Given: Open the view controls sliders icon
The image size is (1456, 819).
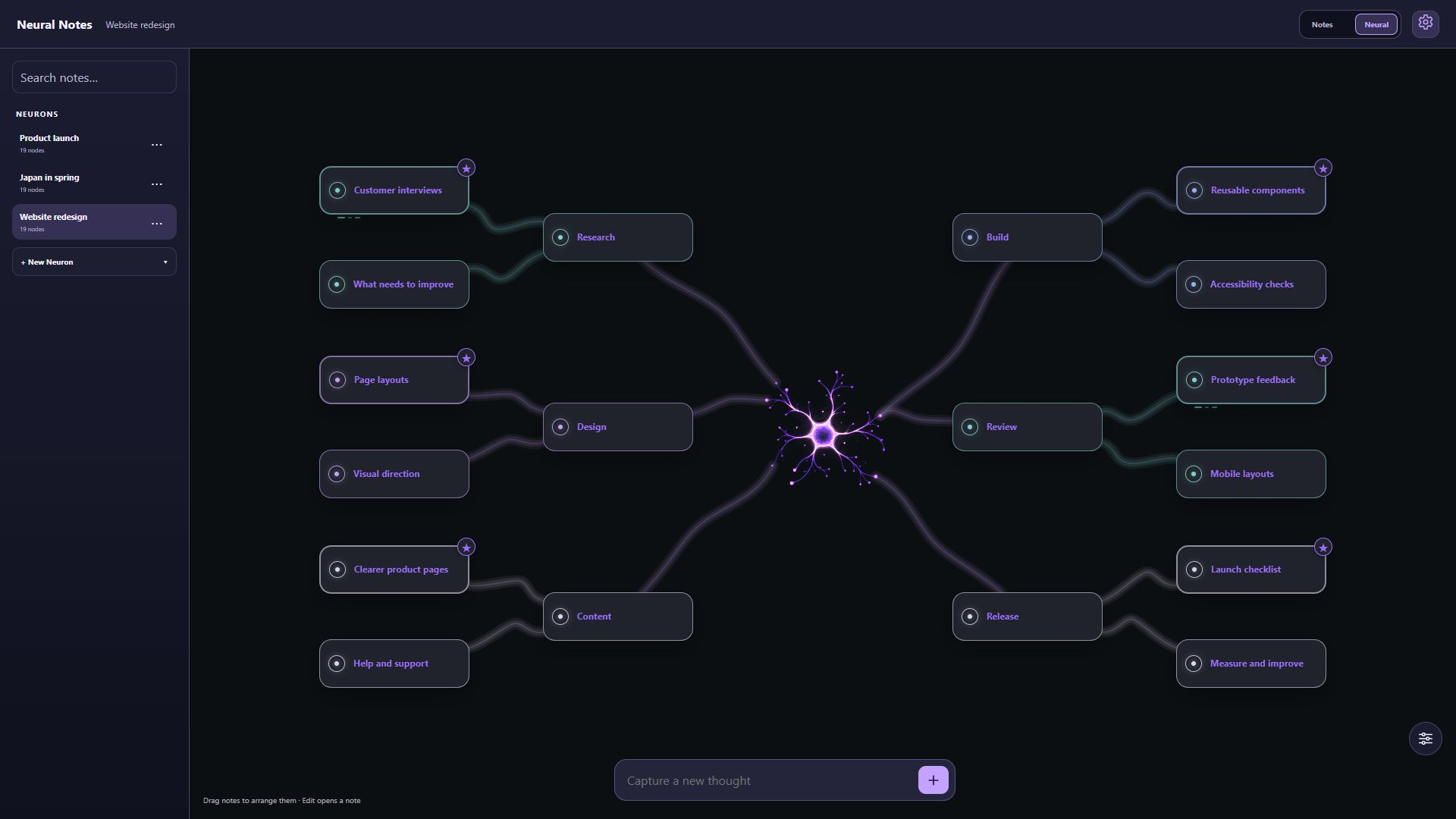Looking at the screenshot, I should (1425, 739).
